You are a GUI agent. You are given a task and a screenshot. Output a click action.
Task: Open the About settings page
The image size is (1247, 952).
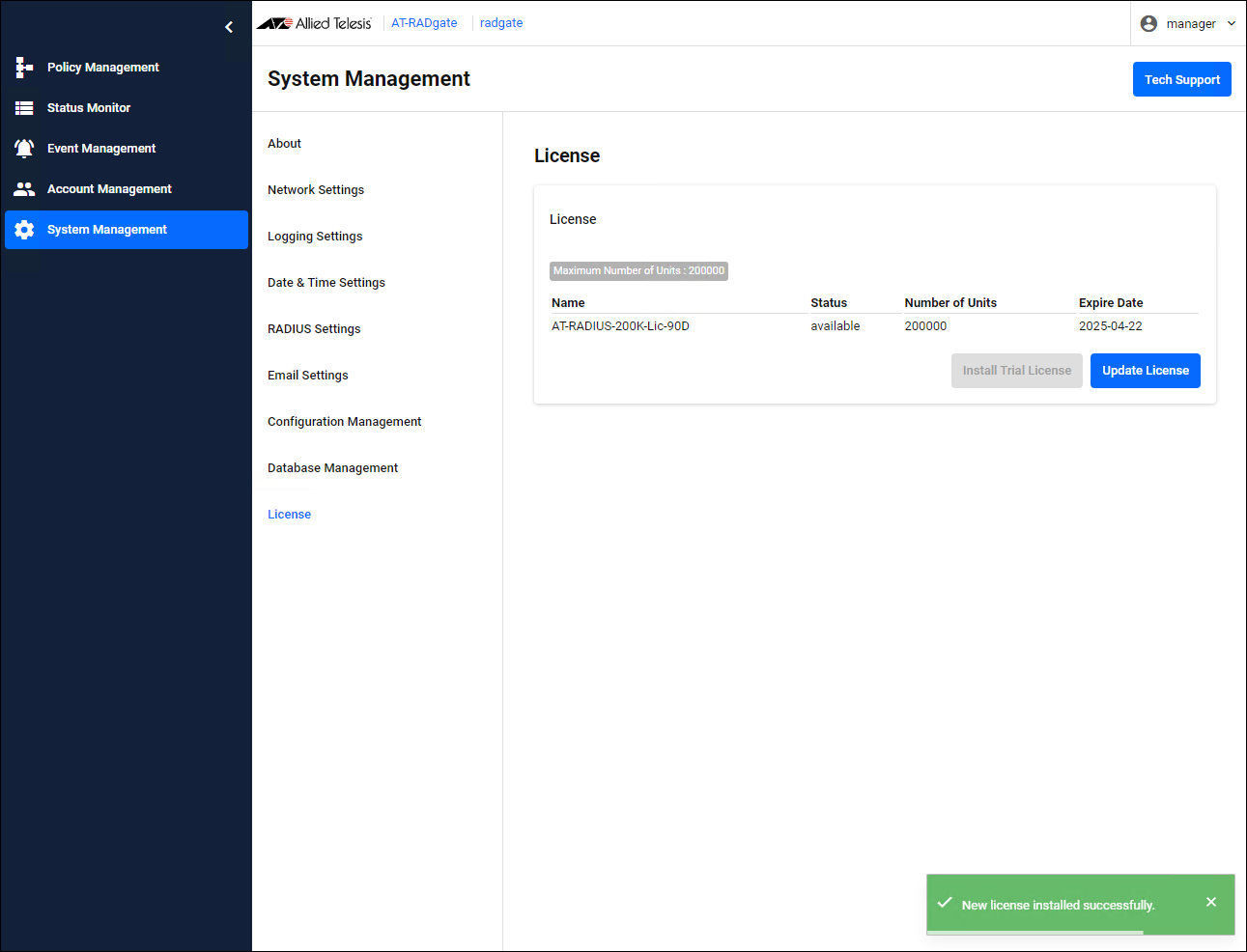tap(284, 144)
